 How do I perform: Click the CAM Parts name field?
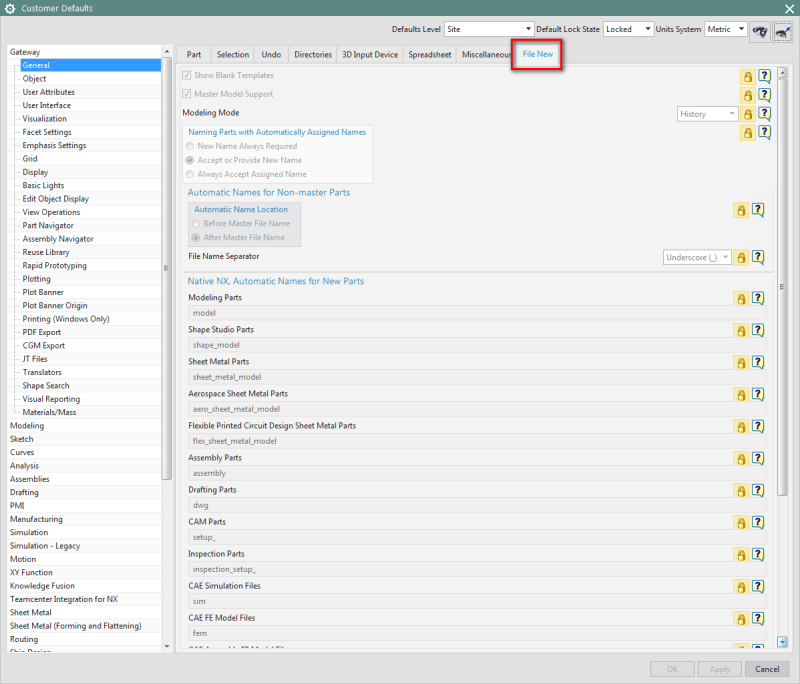point(477,538)
